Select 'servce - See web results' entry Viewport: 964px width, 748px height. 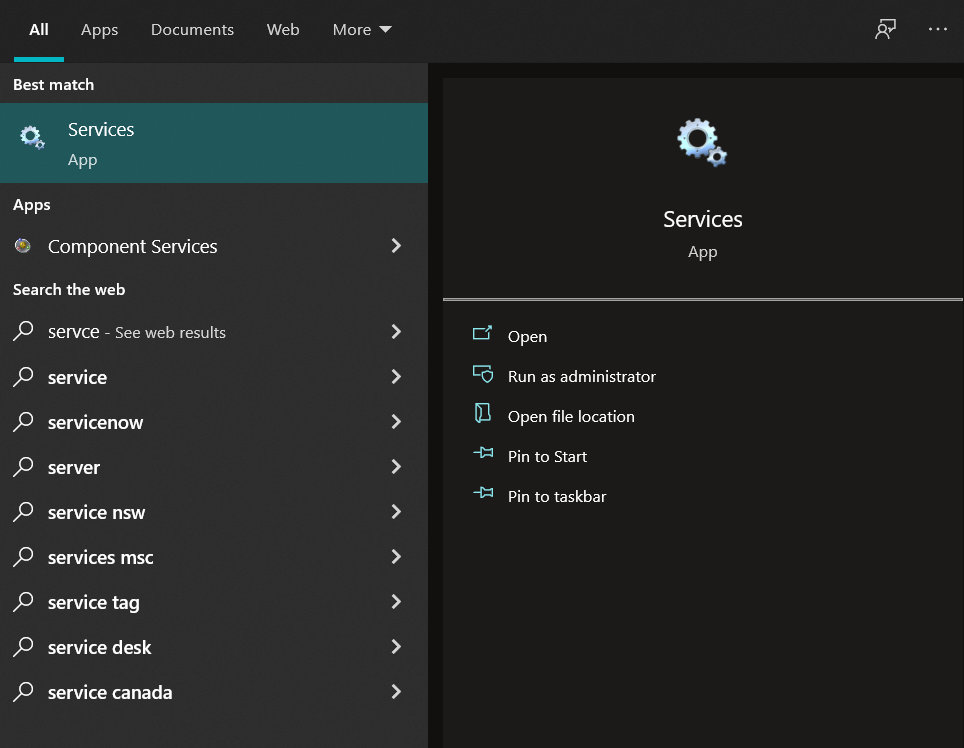[x=214, y=332]
